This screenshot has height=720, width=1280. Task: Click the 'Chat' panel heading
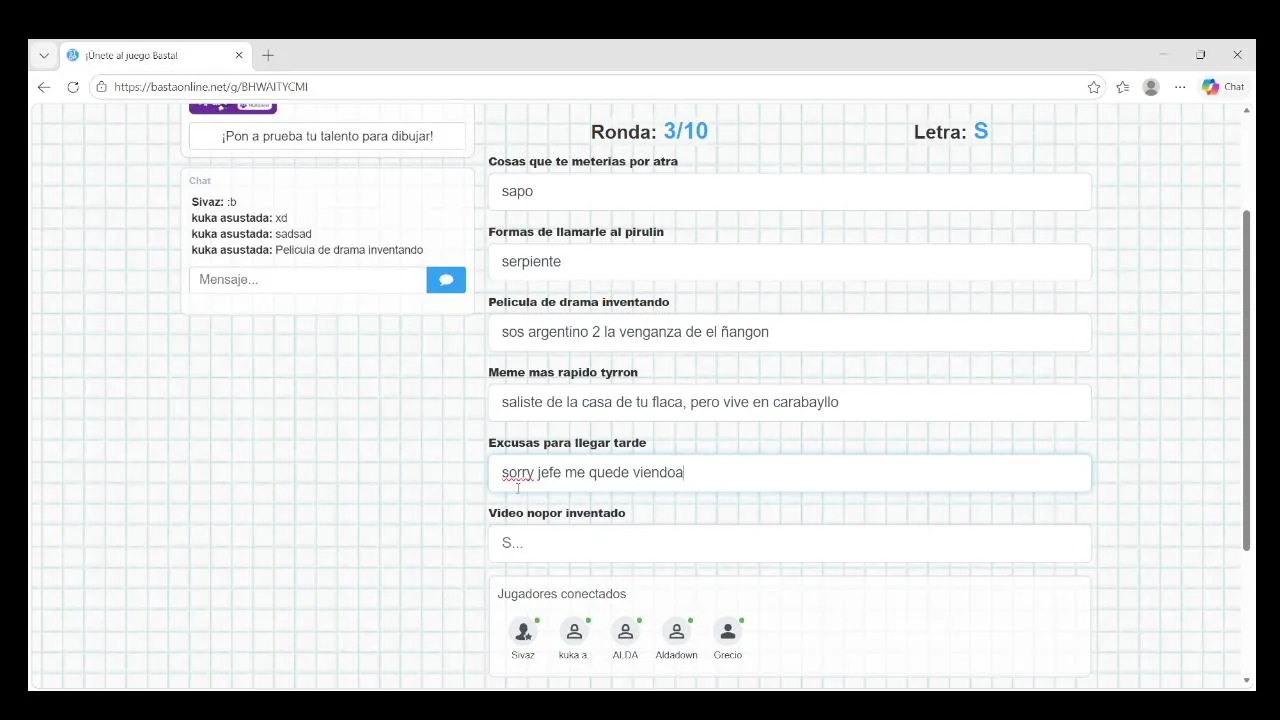(x=200, y=181)
